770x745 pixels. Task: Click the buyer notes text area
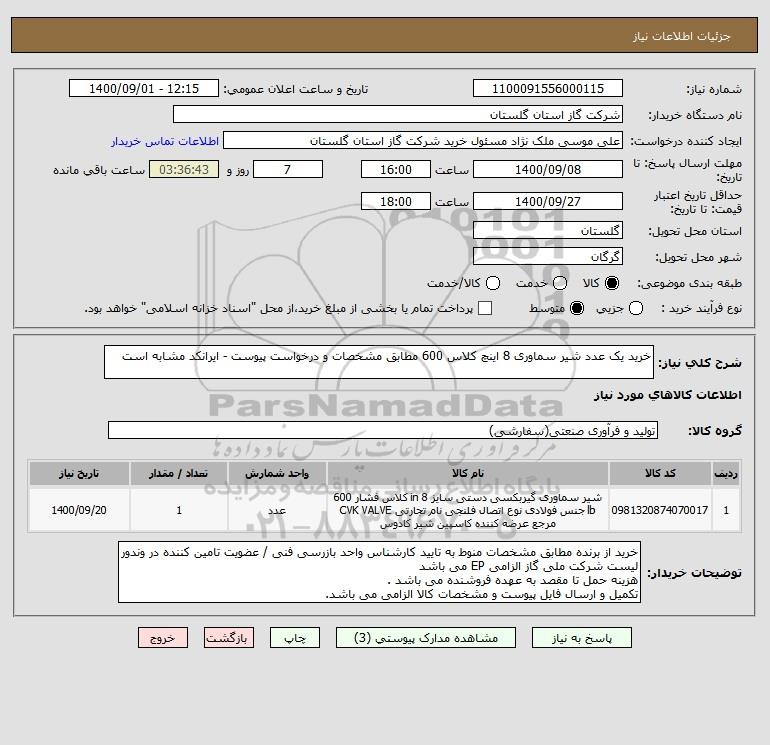379,572
